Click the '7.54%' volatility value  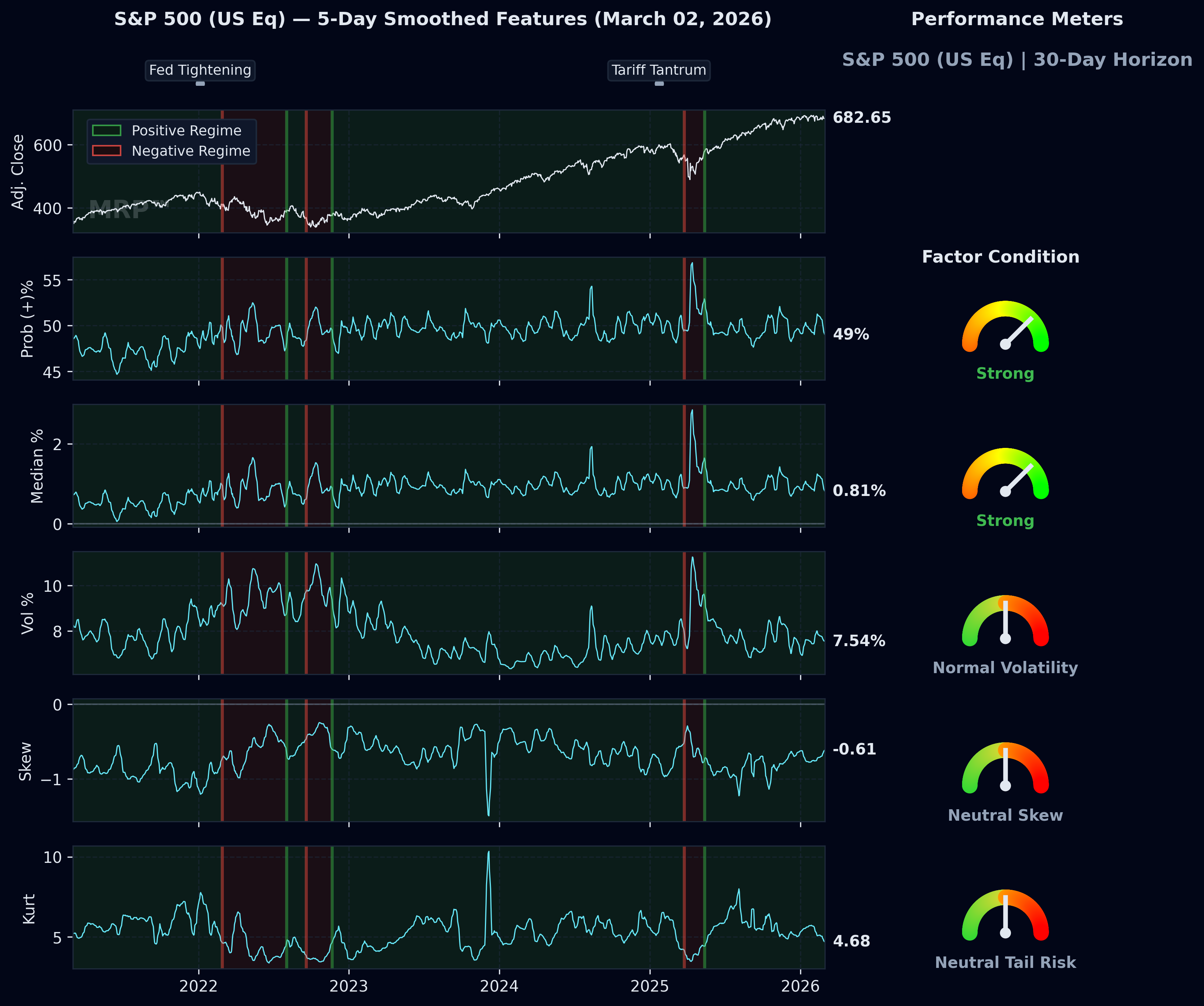[859, 641]
